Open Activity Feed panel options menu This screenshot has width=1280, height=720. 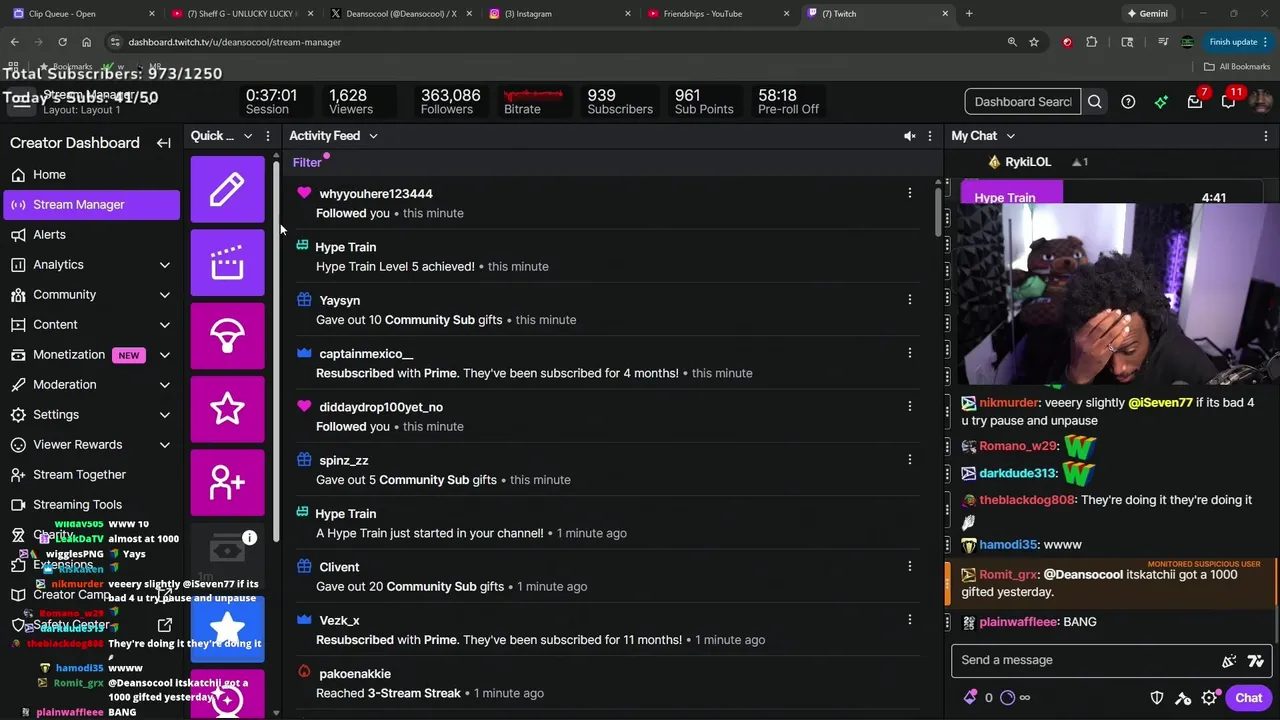(930, 136)
